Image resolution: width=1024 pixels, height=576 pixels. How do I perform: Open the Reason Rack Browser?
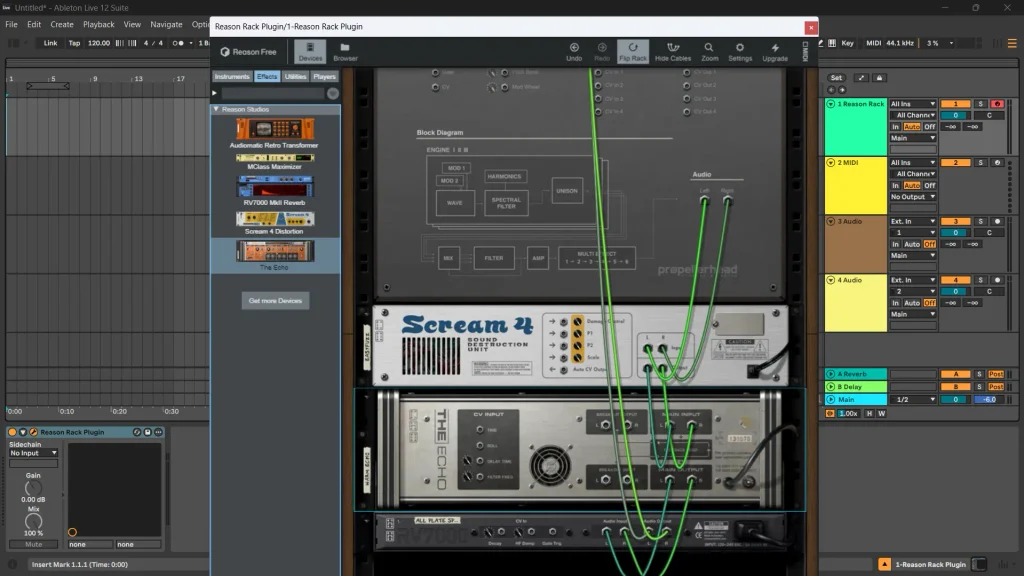coord(345,52)
